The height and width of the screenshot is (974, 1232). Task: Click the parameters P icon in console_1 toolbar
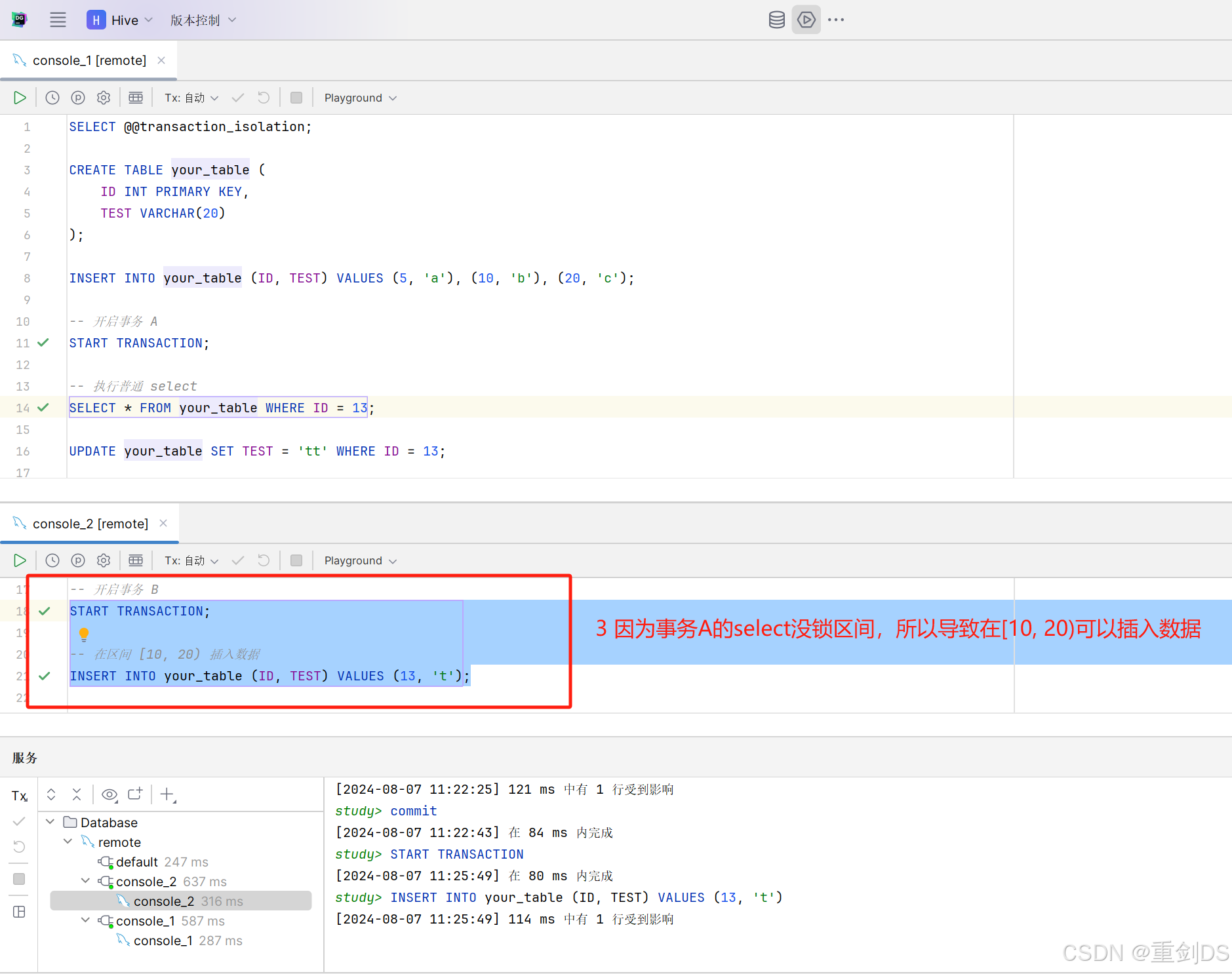point(78,98)
